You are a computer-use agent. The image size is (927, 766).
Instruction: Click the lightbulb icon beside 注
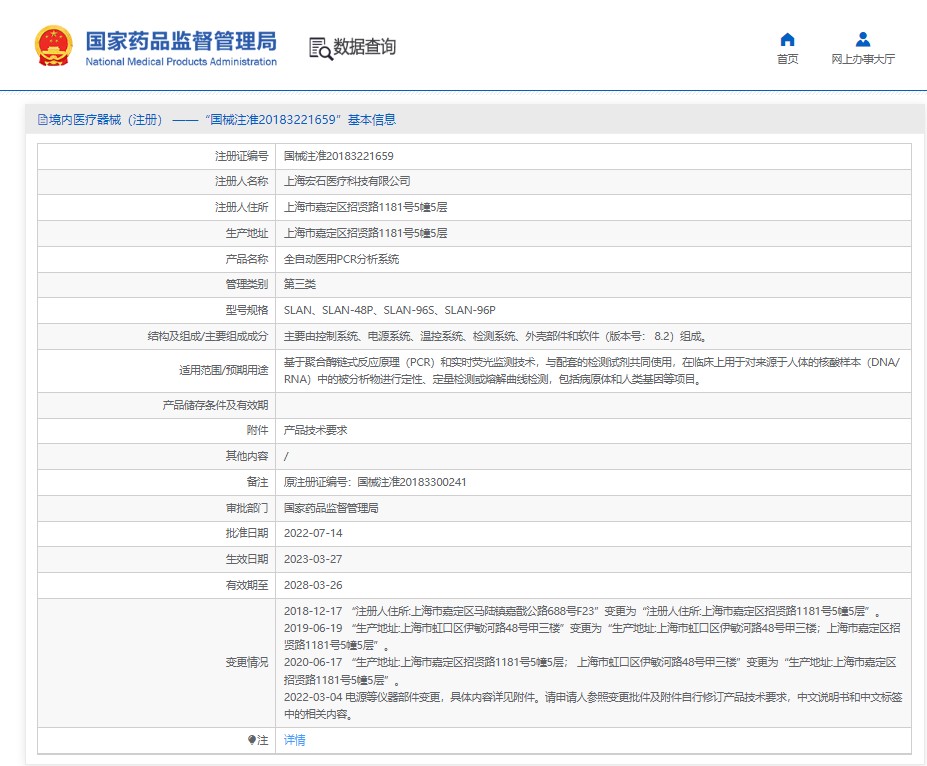click(x=251, y=740)
